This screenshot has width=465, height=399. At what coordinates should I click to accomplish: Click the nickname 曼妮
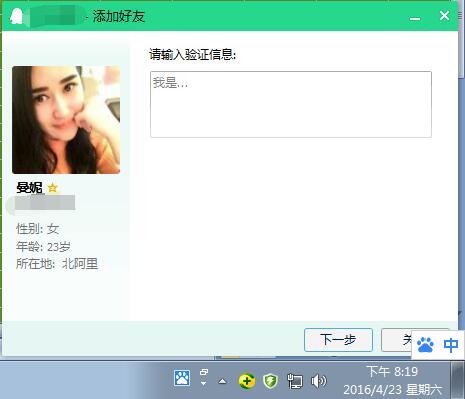tap(29, 188)
